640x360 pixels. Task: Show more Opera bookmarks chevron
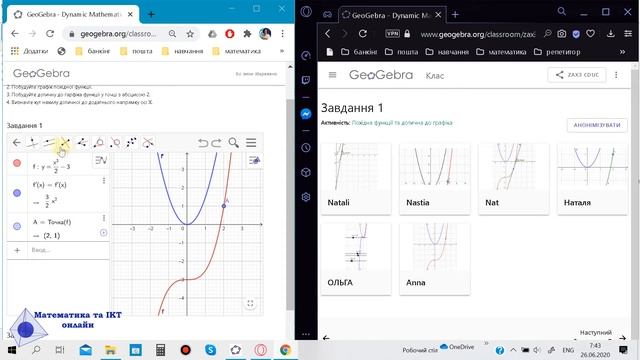[x=622, y=52]
